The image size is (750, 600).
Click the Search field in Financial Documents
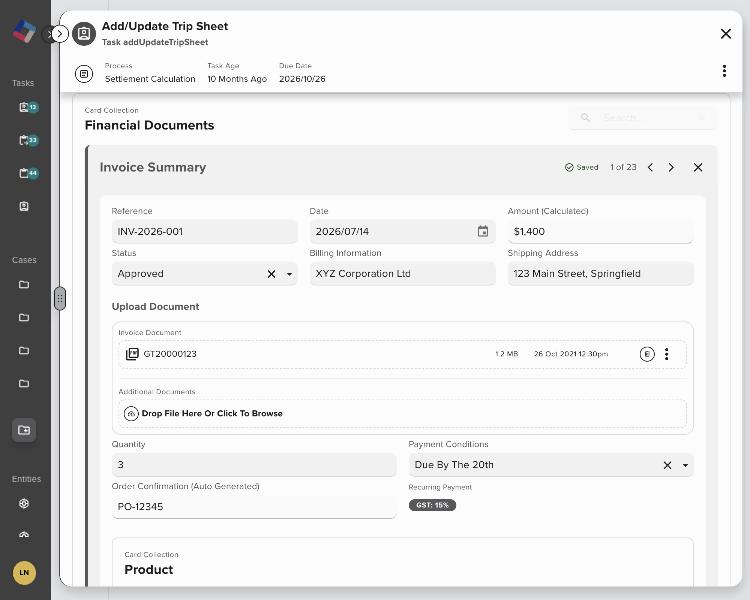coord(642,118)
